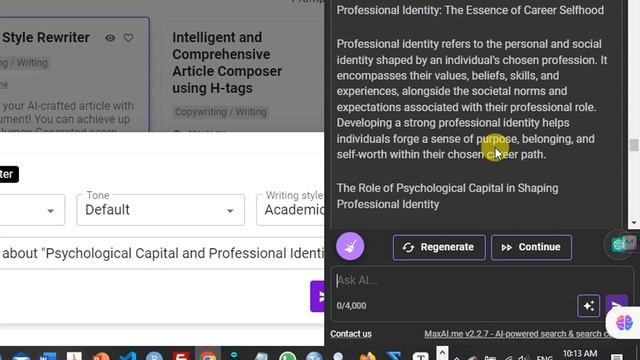Screen dimensions: 640x360
Task: Click the Regenerate button
Action: tap(439, 247)
